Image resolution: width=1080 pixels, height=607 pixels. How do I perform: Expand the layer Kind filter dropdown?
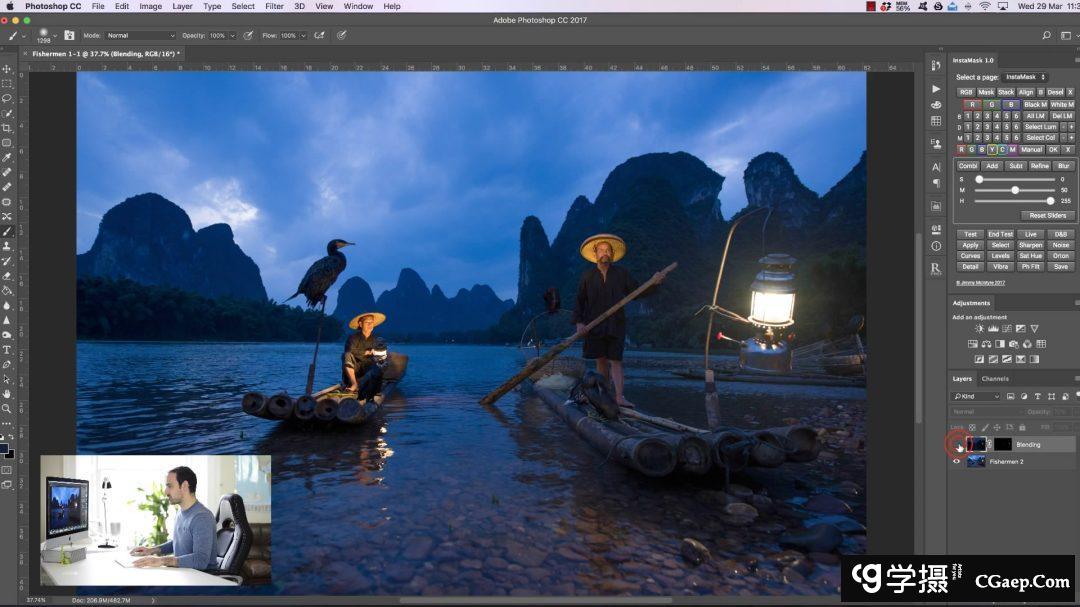(976, 396)
